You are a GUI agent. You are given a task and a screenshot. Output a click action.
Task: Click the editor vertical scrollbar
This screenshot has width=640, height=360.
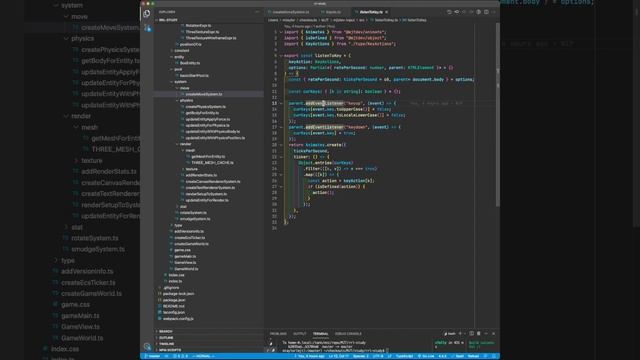click(x=498, y=114)
